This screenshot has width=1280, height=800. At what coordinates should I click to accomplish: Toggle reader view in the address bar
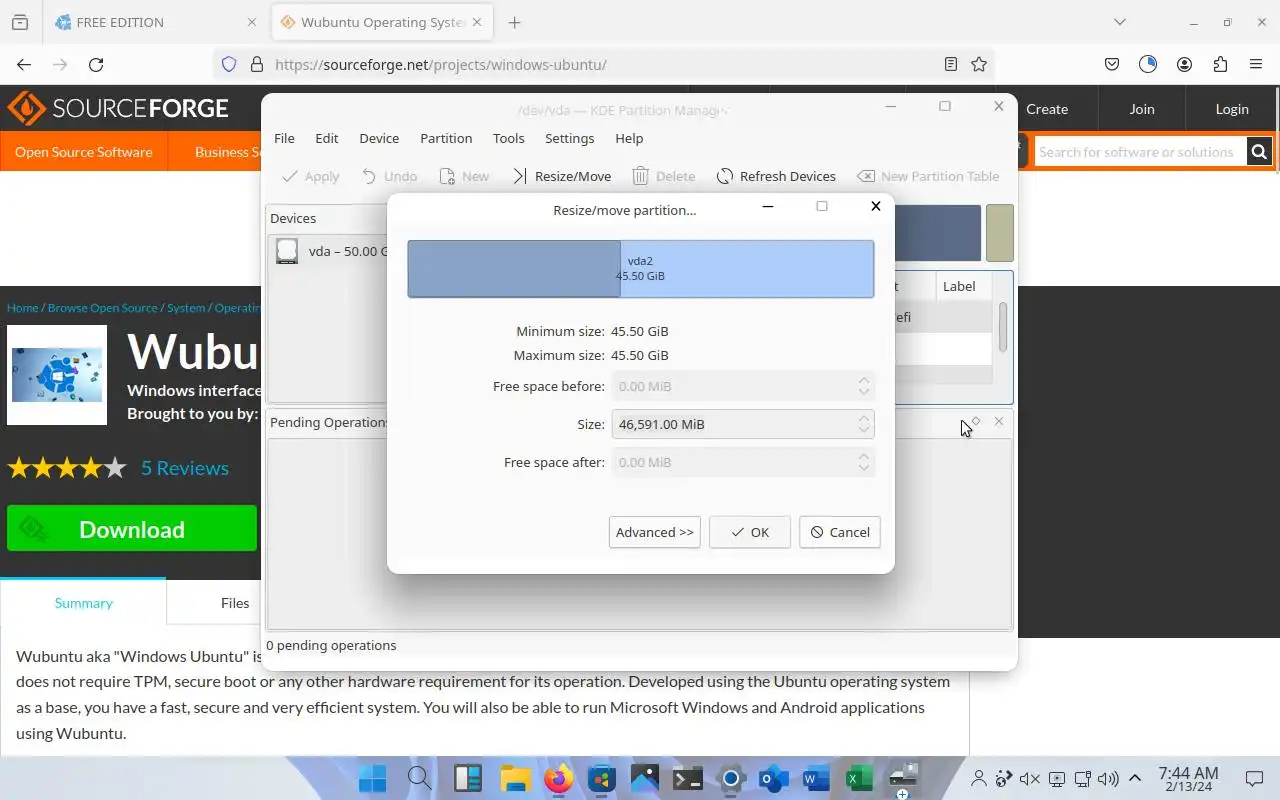click(x=951, y=64)
